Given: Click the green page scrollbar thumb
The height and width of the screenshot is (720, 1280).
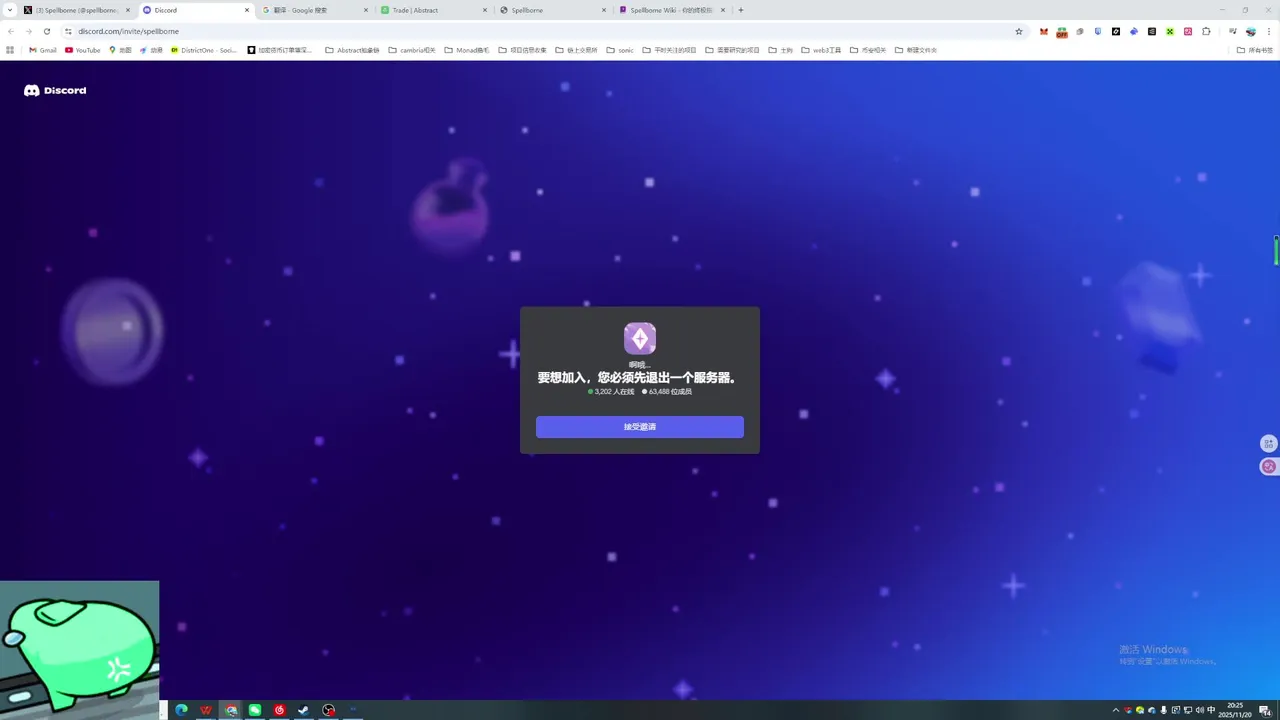Looking at the screenshot, I should click(x=1276, y=250).
